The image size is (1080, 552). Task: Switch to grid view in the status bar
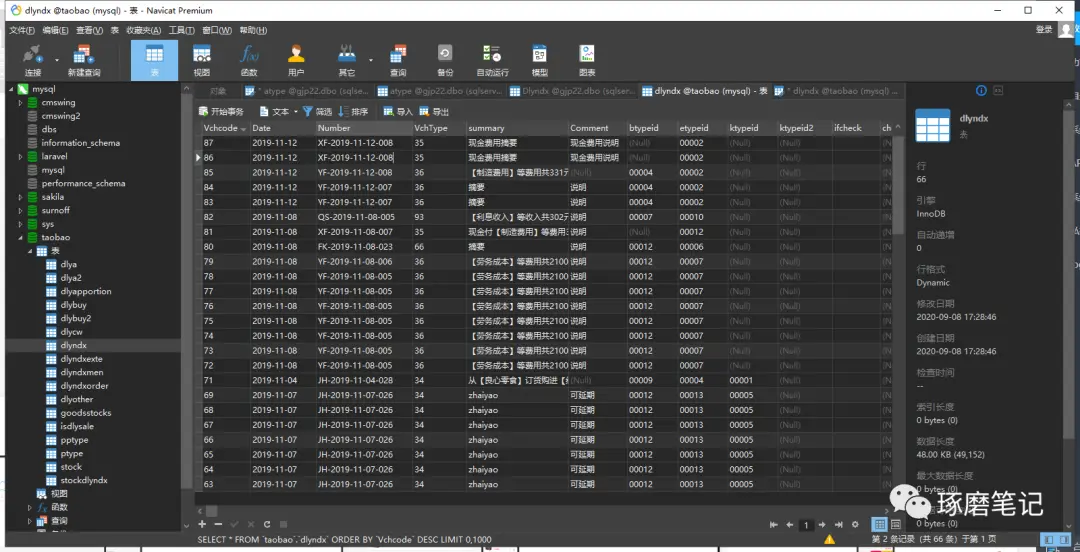(879, 524)
